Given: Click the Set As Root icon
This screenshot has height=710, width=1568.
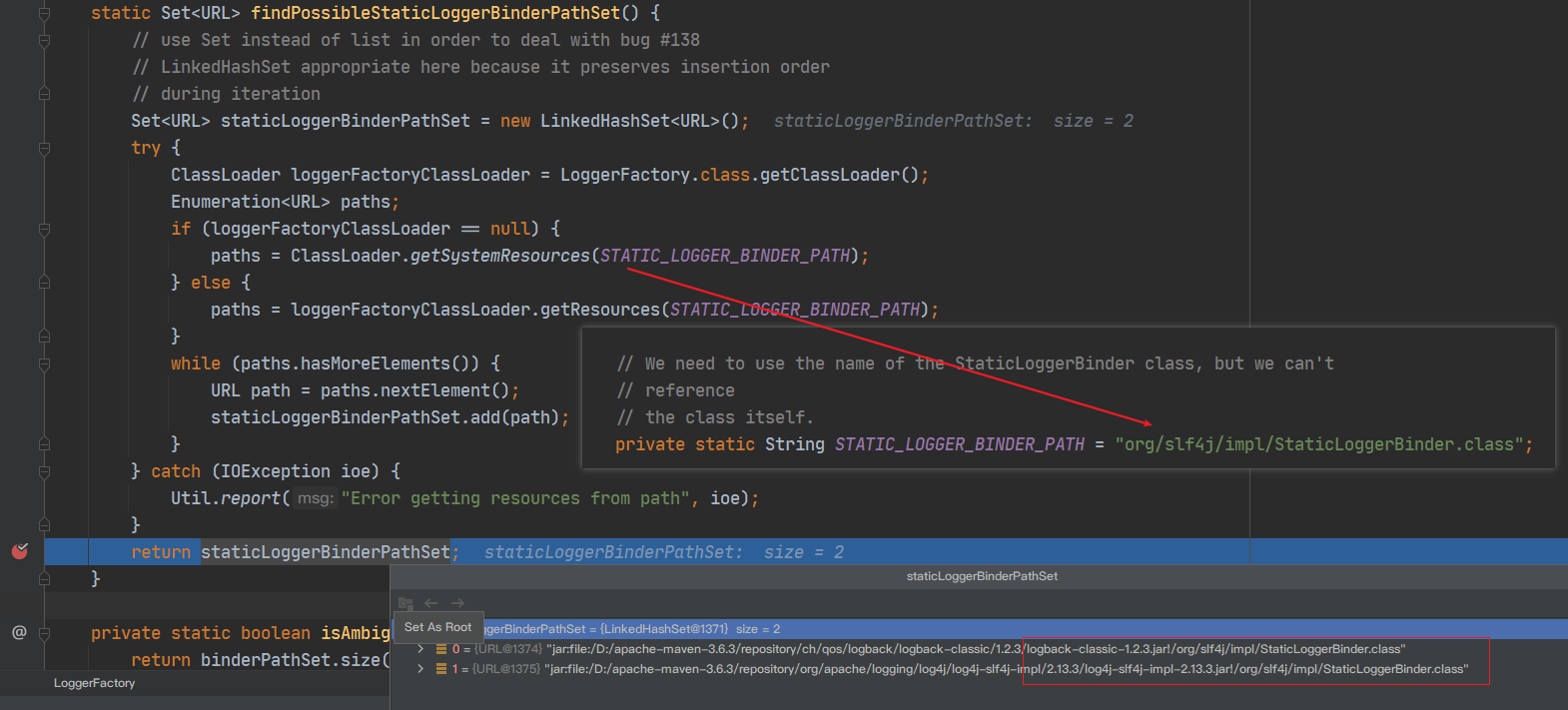Looking at the screenshot, I should click(405, 603).
